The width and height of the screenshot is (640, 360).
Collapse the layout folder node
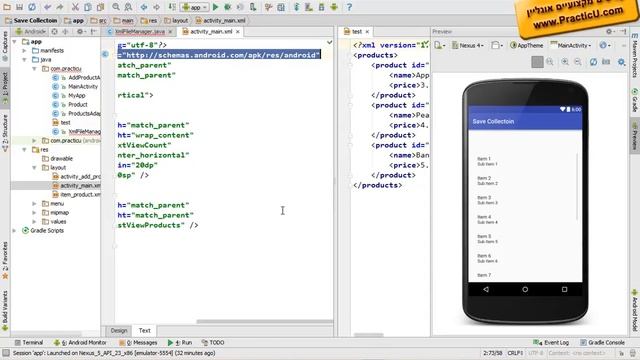pos(35,168)
